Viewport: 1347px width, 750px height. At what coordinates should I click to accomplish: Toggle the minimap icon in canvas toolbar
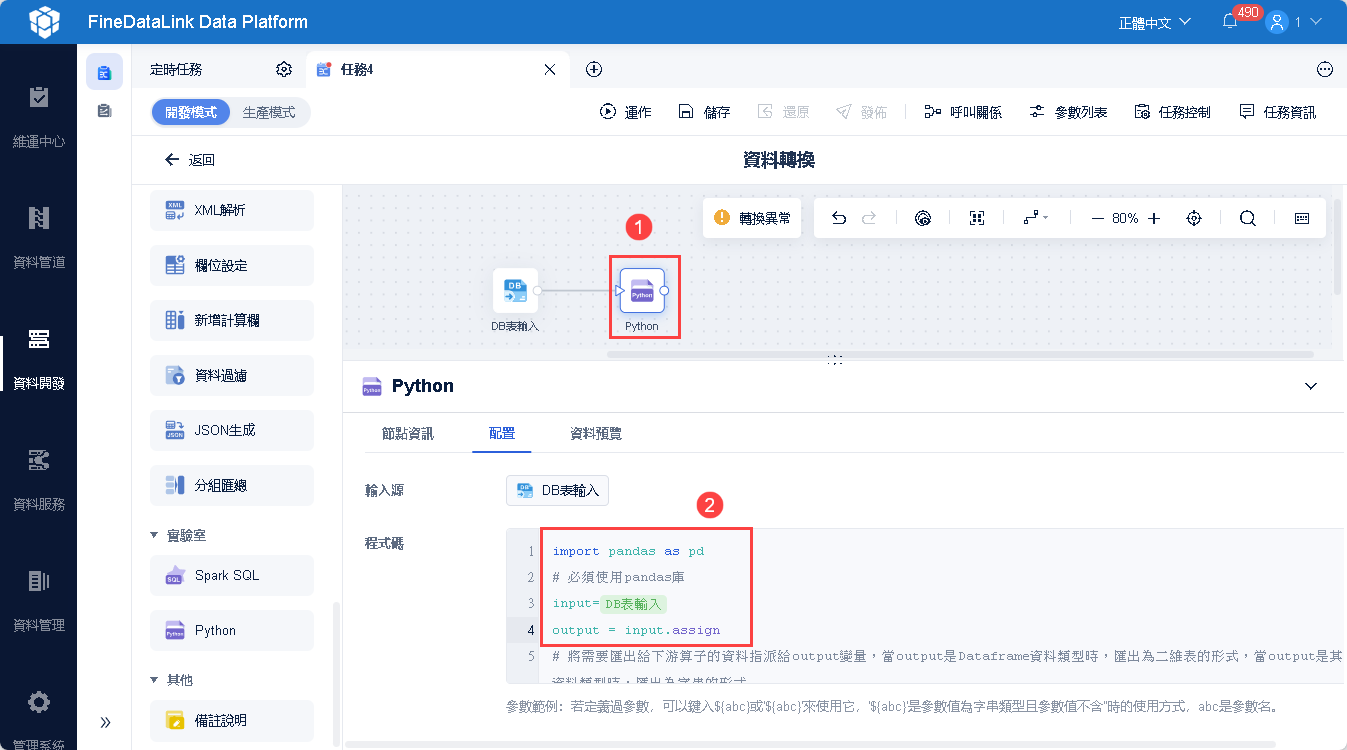(1302, 218)
